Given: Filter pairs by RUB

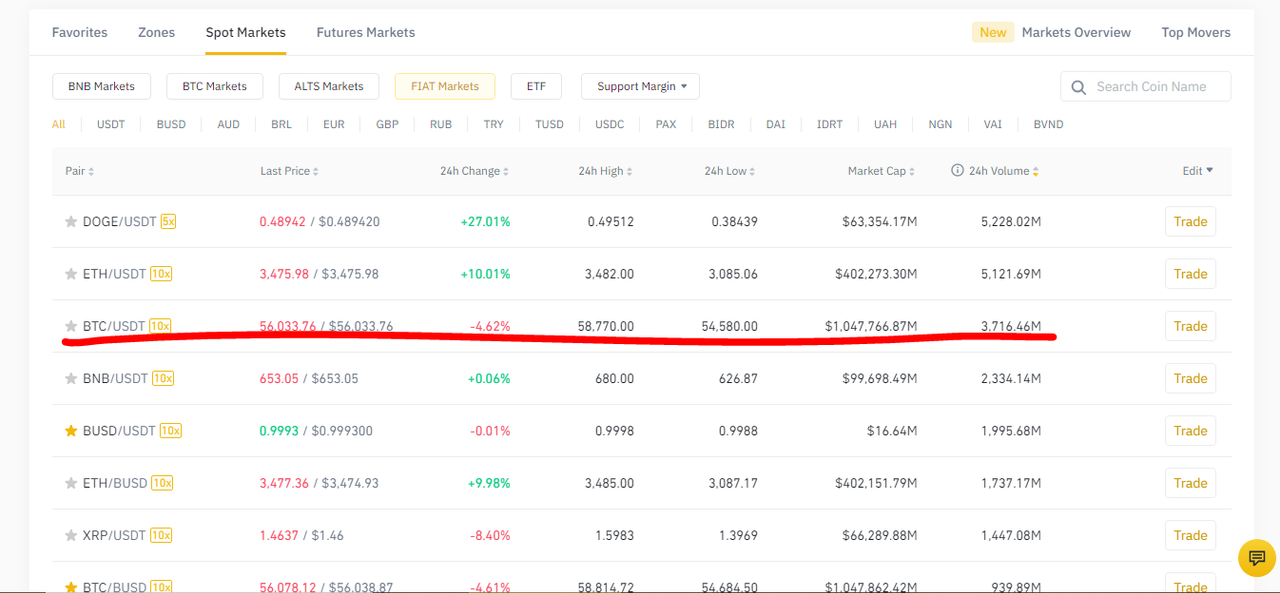Looking at the screenshot, I should coord(441,124).
